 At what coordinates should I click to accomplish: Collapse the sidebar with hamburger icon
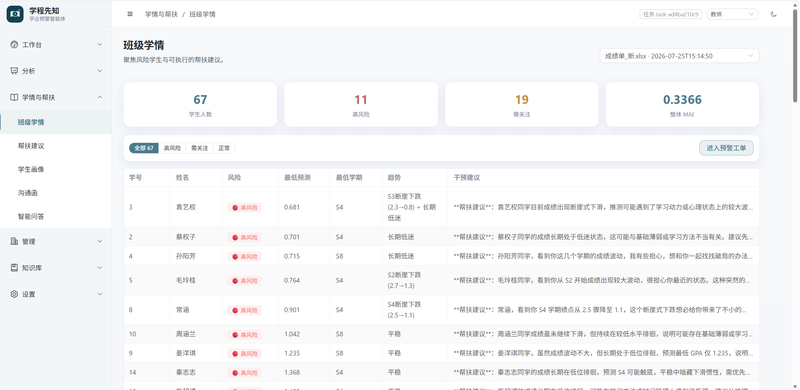(130, 14)
